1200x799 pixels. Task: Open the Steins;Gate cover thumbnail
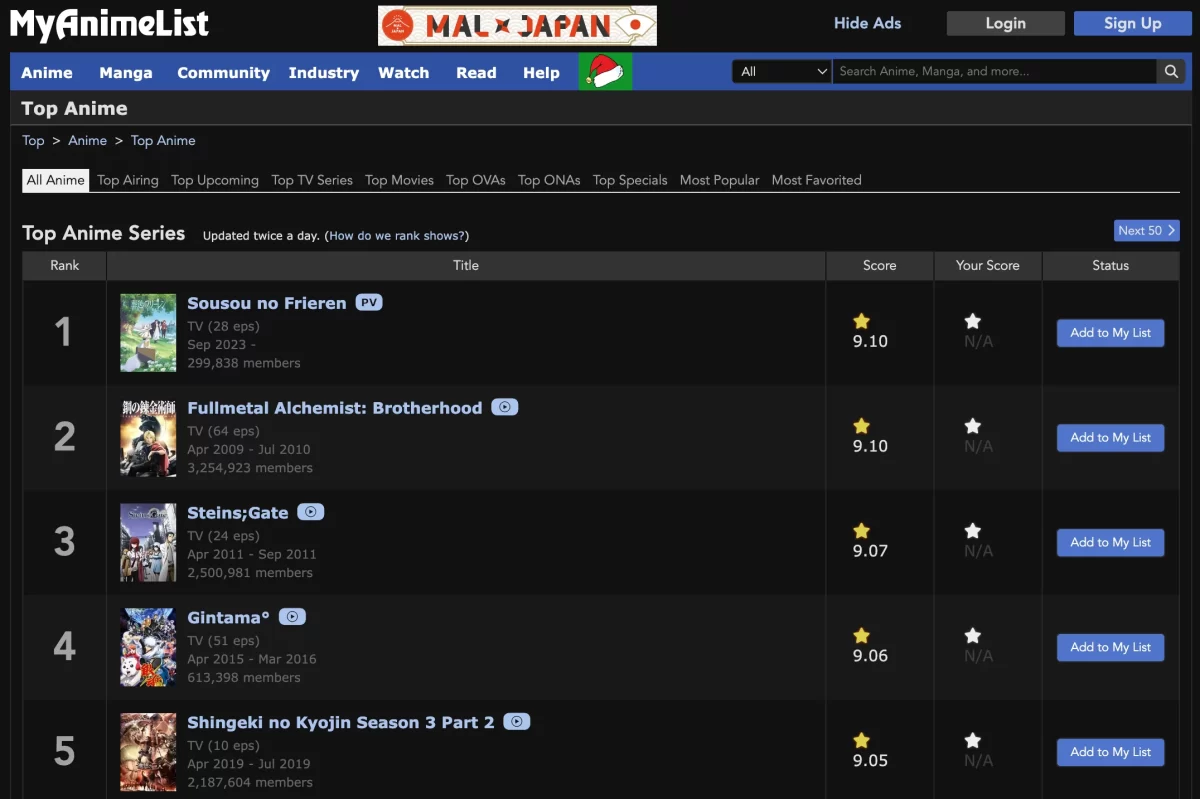tap(148, 542)
